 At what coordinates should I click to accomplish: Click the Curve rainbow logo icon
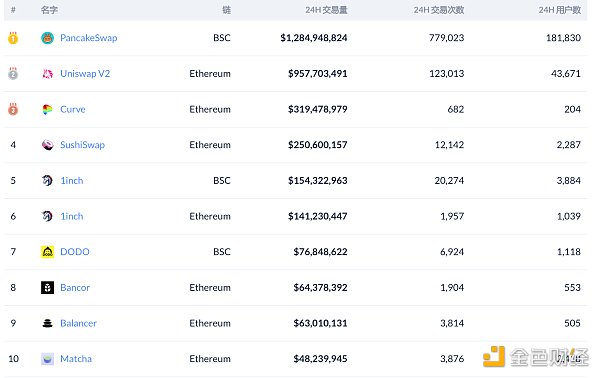47,109
